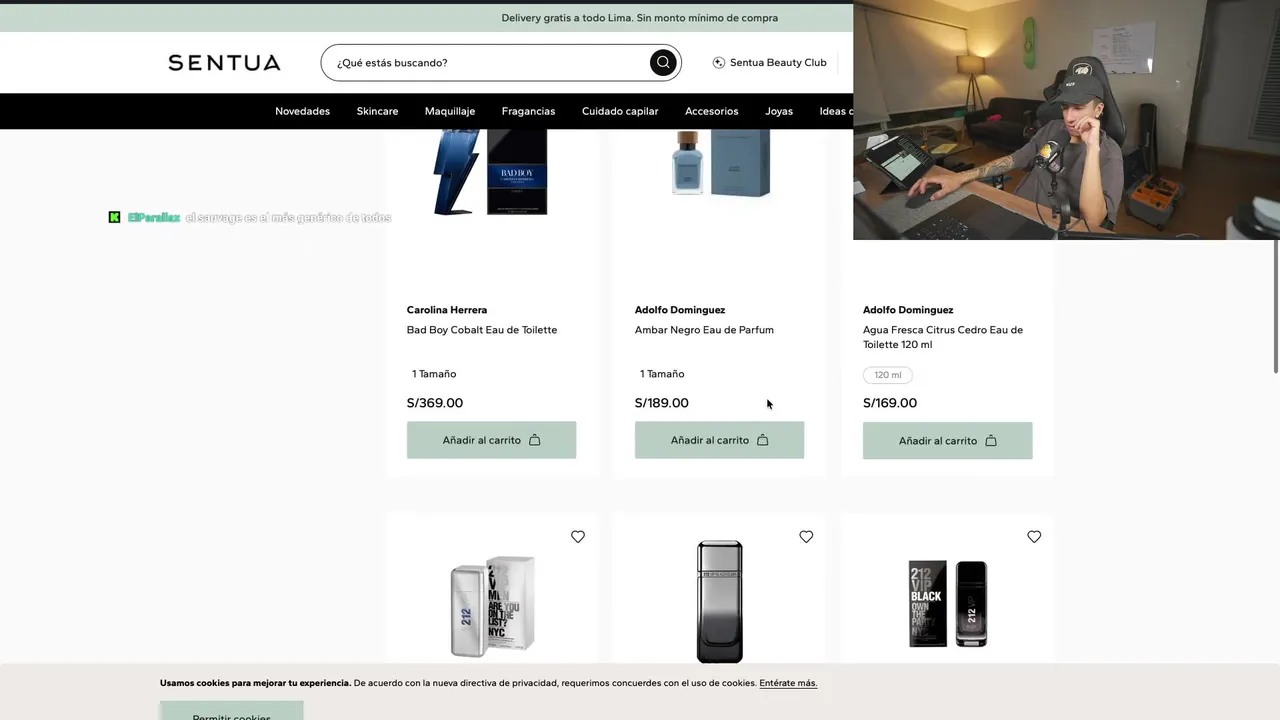Expand the Maquillaje menu
The image size is (1280, 720).
(x=450, y=111)
